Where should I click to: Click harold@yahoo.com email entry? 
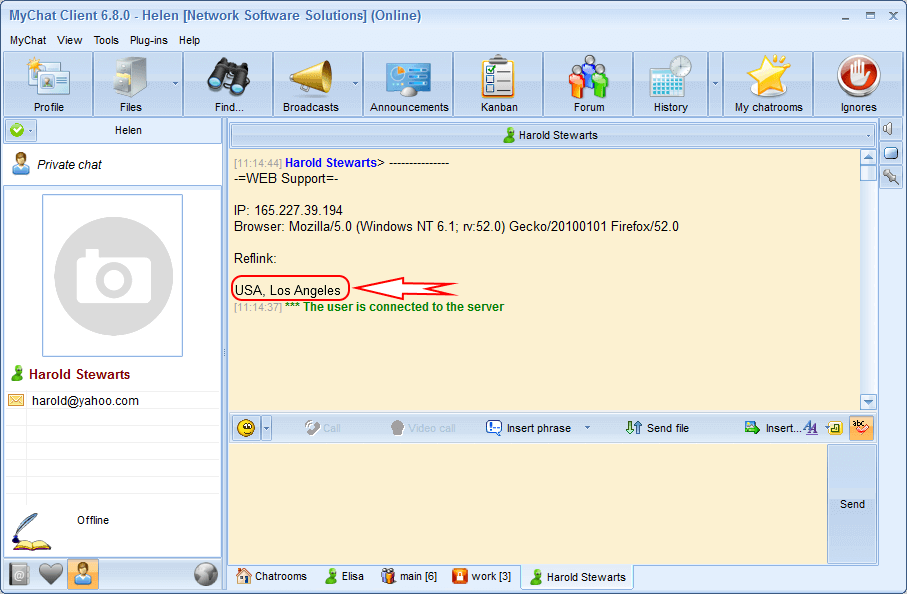[x=87, y=400]
